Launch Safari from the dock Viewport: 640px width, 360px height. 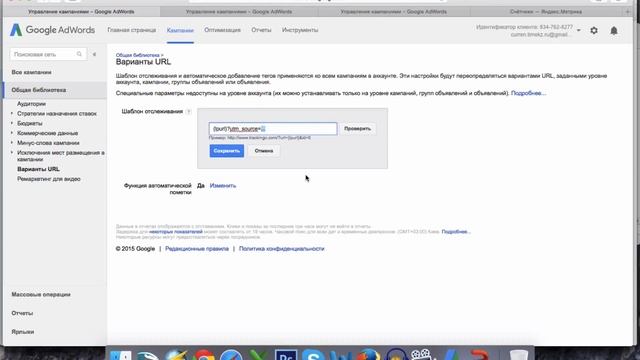click(x=231, y=356)
